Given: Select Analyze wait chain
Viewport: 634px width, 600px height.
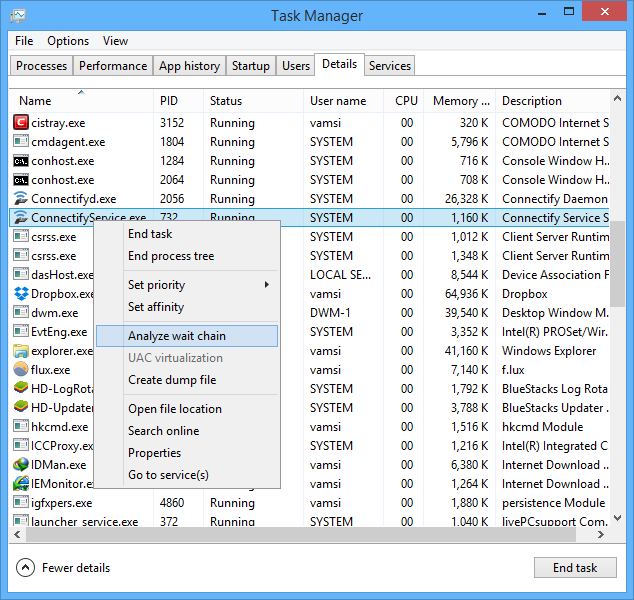Looking at the screenshot, I should (187, 336).
